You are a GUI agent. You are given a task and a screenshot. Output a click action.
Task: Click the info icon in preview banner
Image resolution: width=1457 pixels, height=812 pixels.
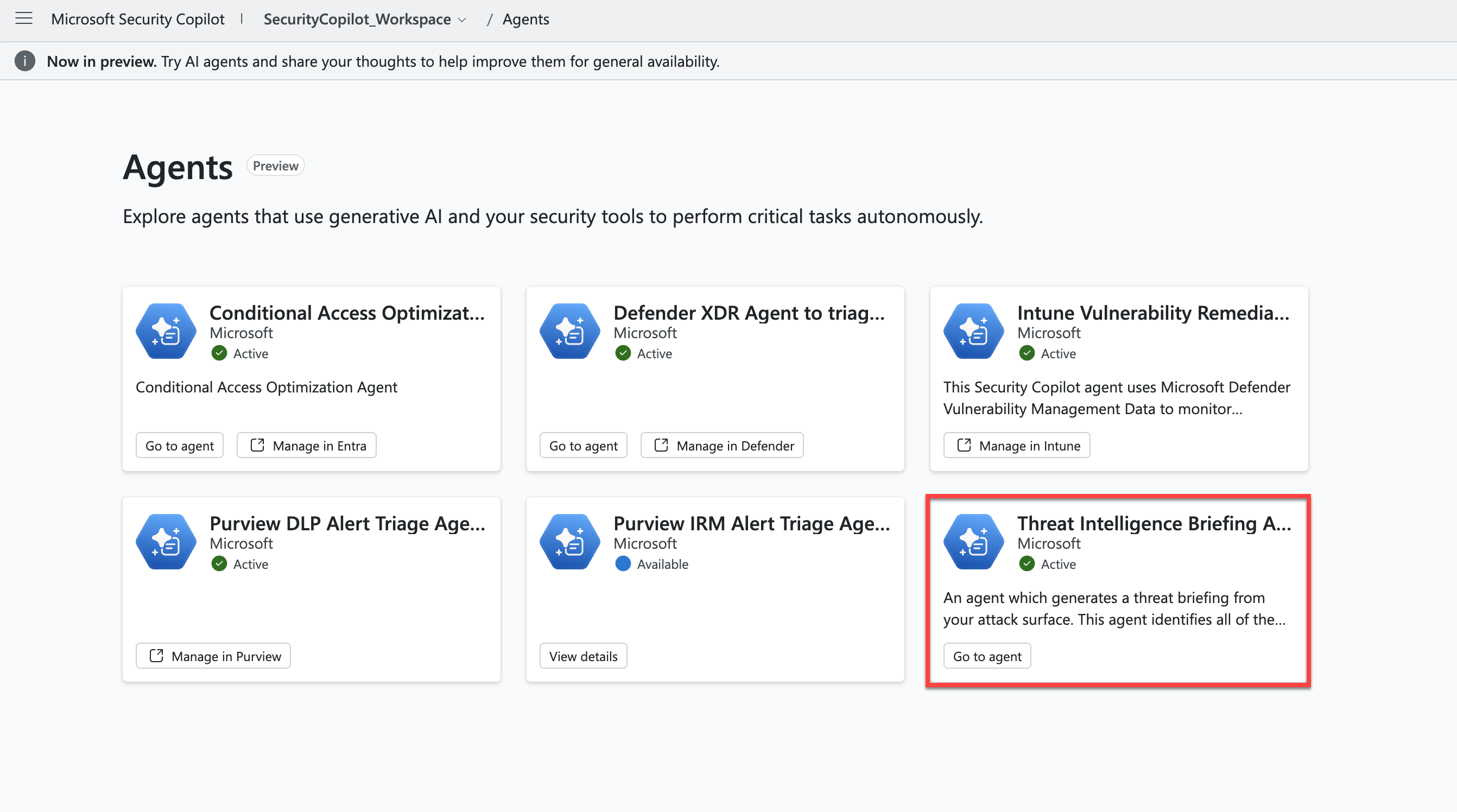25,61
